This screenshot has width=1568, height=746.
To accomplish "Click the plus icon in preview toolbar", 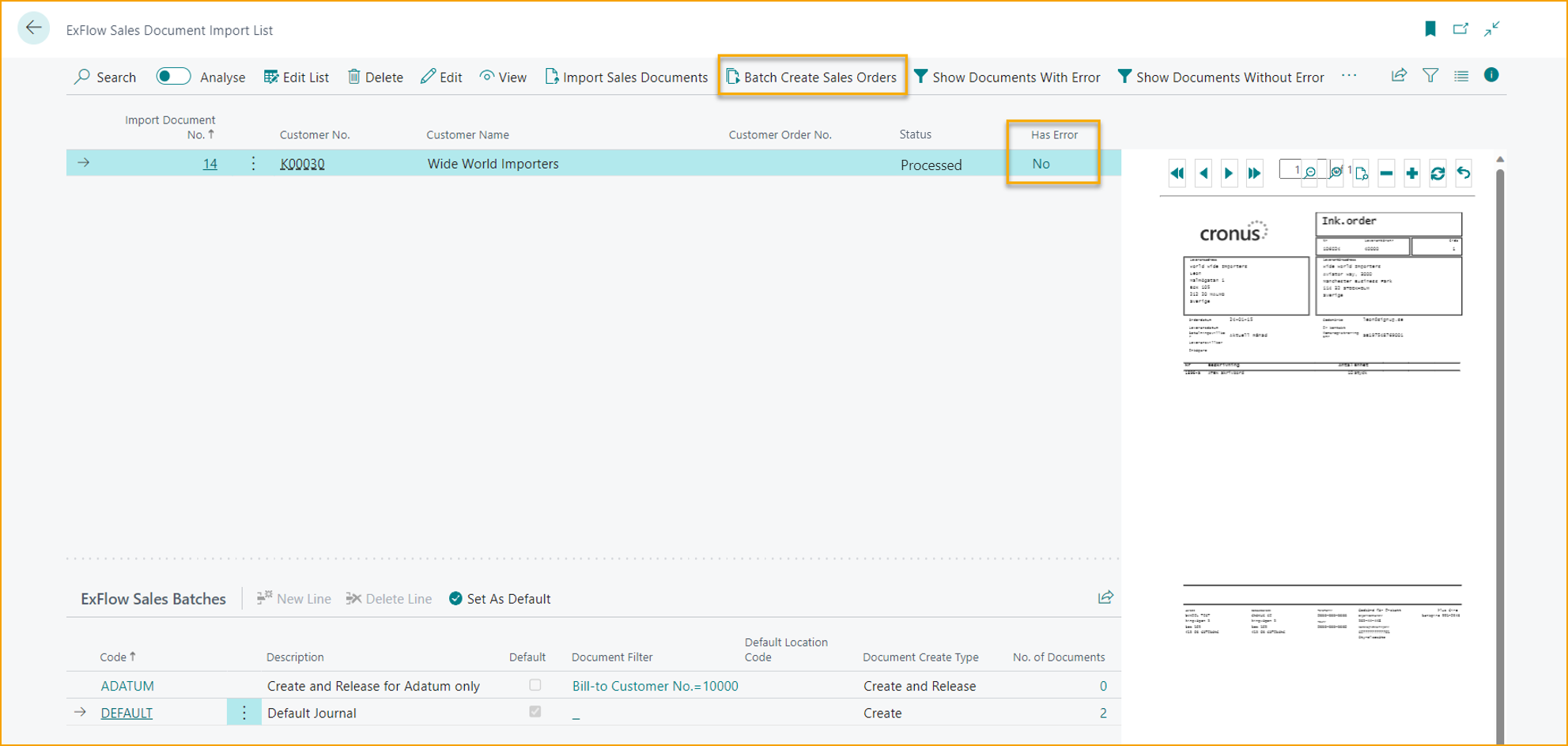I will coord(1411,173).
